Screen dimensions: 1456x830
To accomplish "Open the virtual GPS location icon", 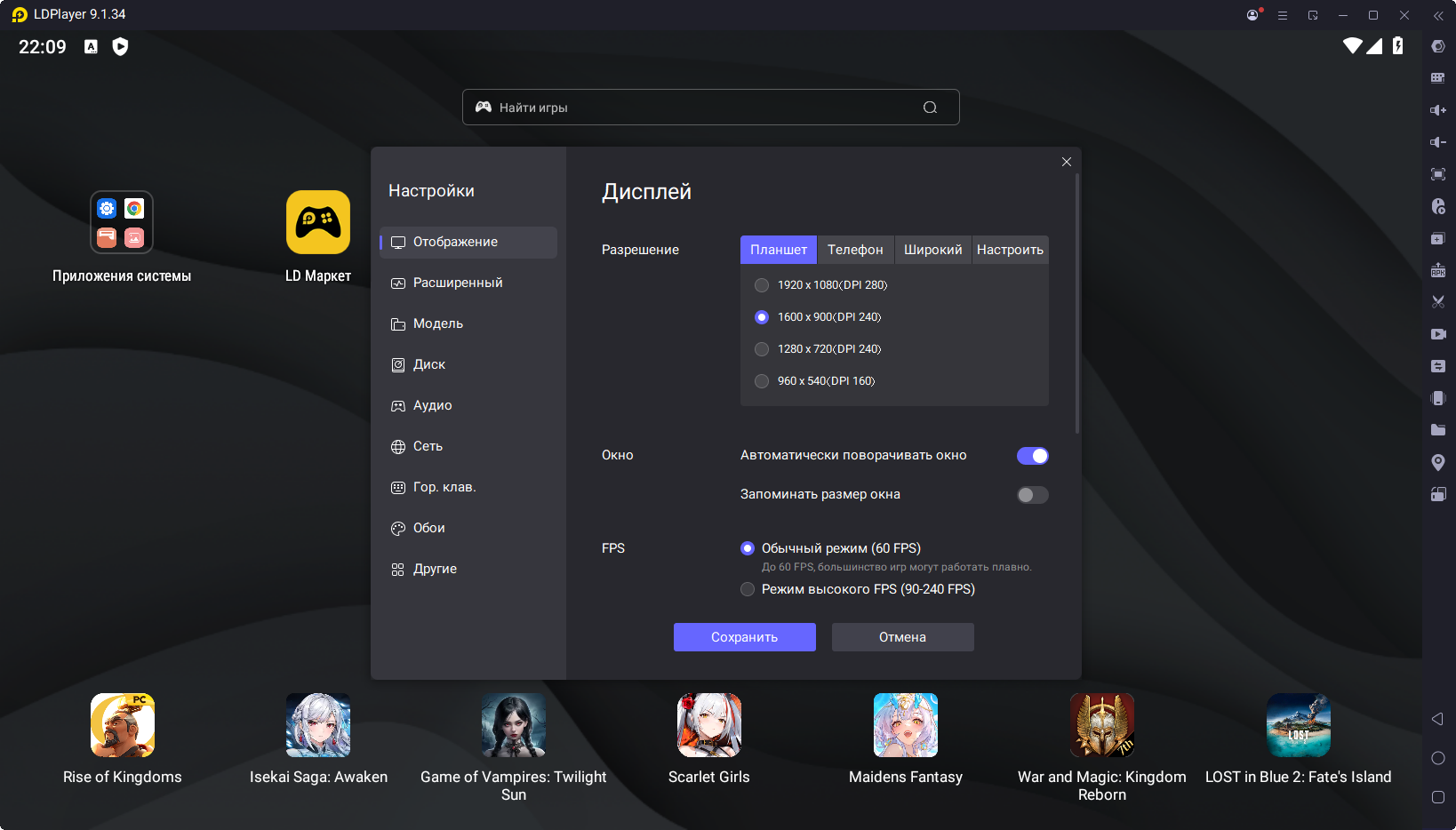I will point(1437,462).
